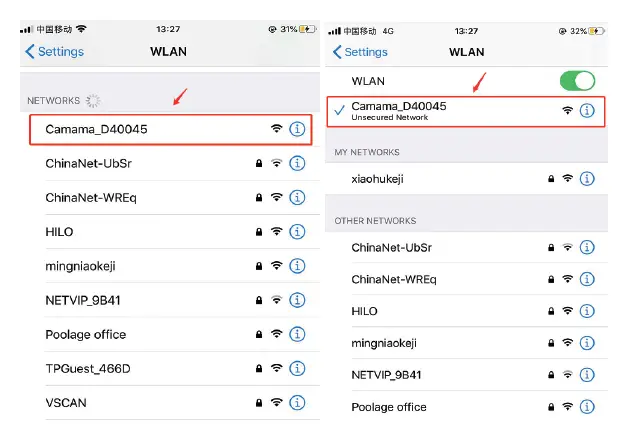Screen dimensions: 625x429
Task: Tap battery icon in left screen status bar
Action: [x=307, y=29]
